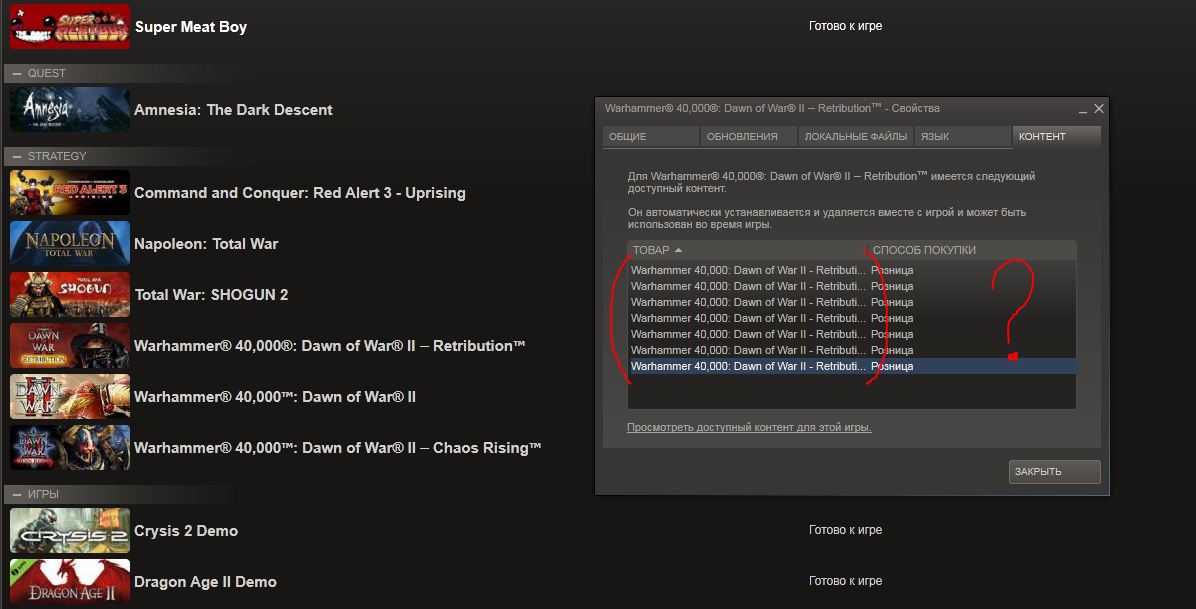Collapse the STRATEGY category
Image resolution: width=1196 pixels, height=609 pixels.
click(x=17, y=156)
